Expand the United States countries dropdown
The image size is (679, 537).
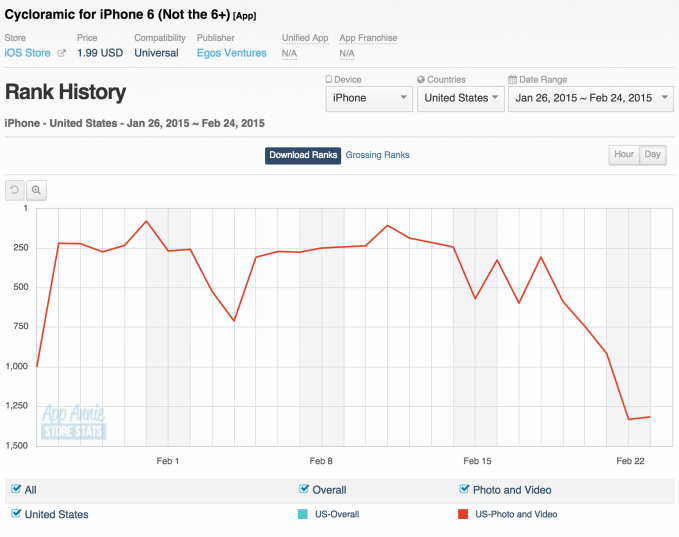[x=460, y=98]
